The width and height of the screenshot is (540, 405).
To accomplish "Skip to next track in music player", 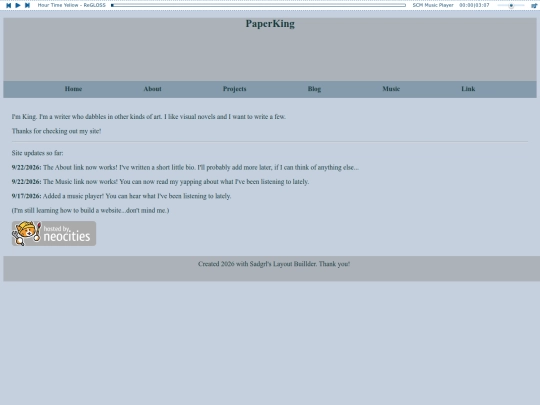I will [27, 5].
